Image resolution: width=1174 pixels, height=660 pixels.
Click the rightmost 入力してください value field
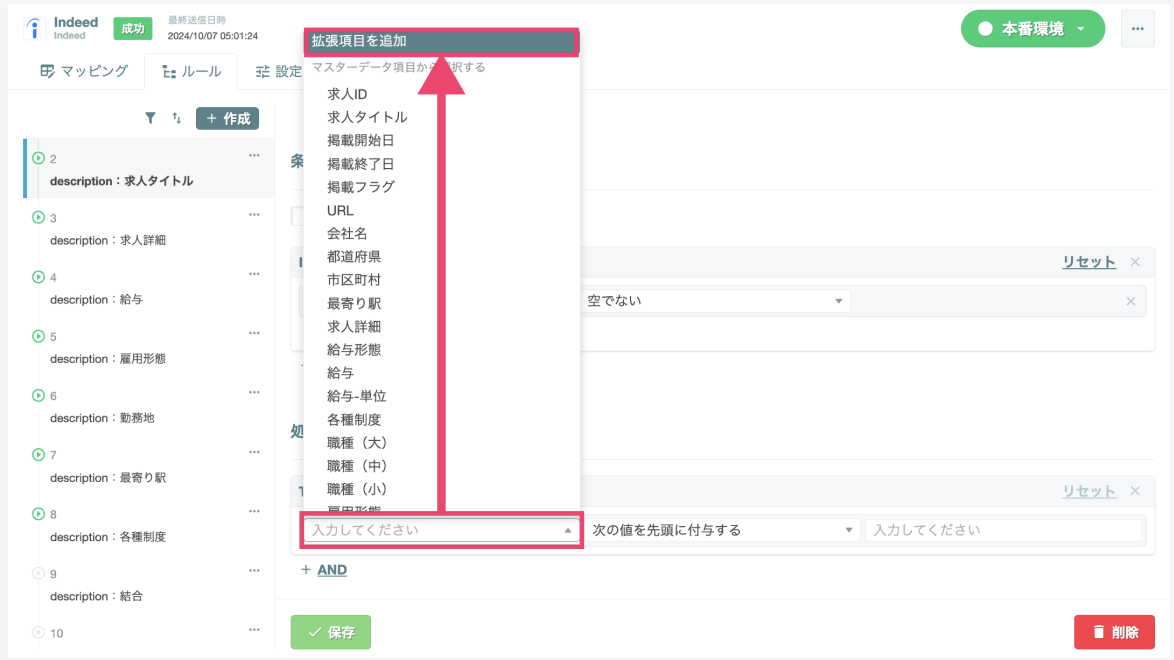pos(1004,530)
